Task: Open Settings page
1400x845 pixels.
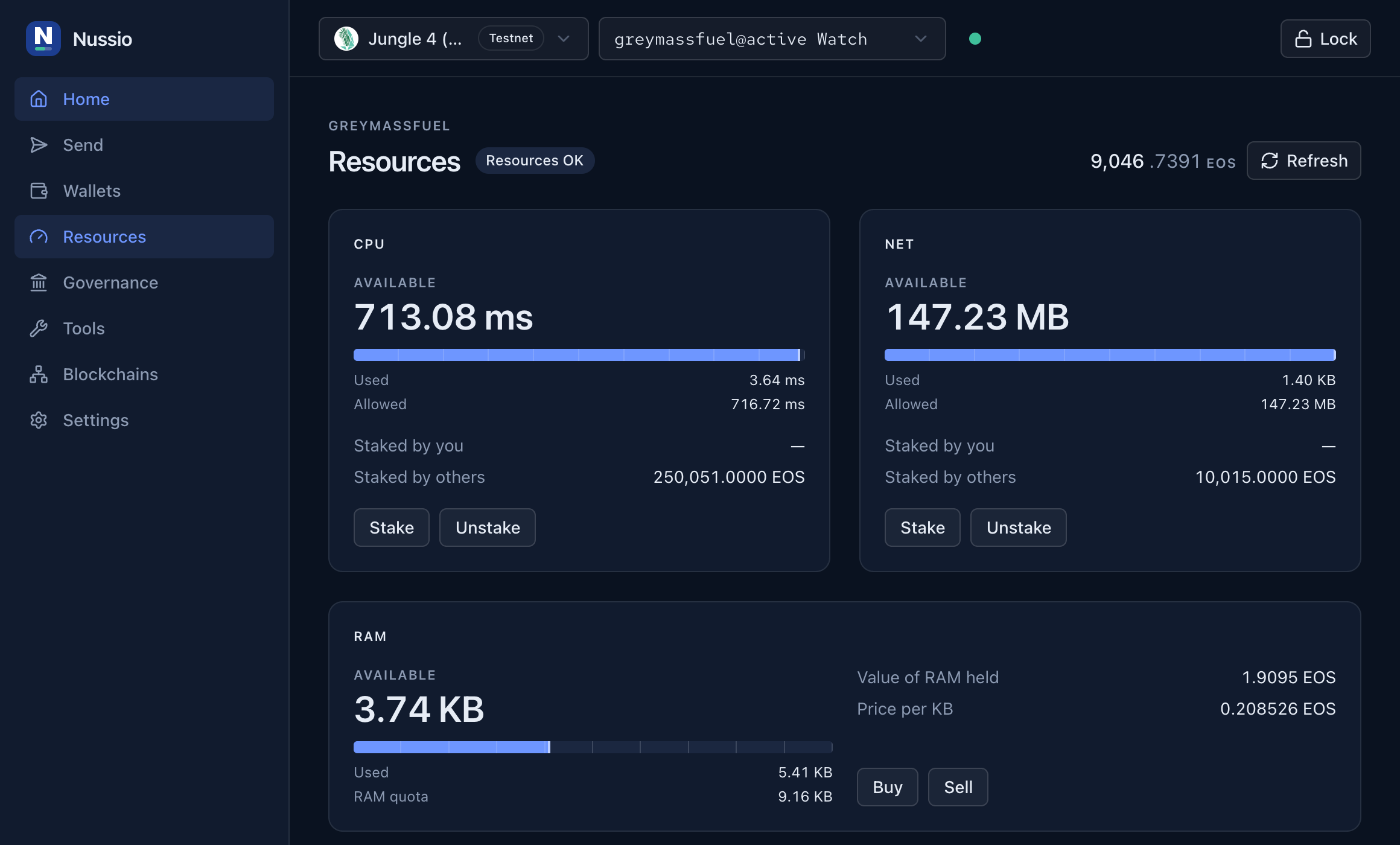Action: [144, 420]
